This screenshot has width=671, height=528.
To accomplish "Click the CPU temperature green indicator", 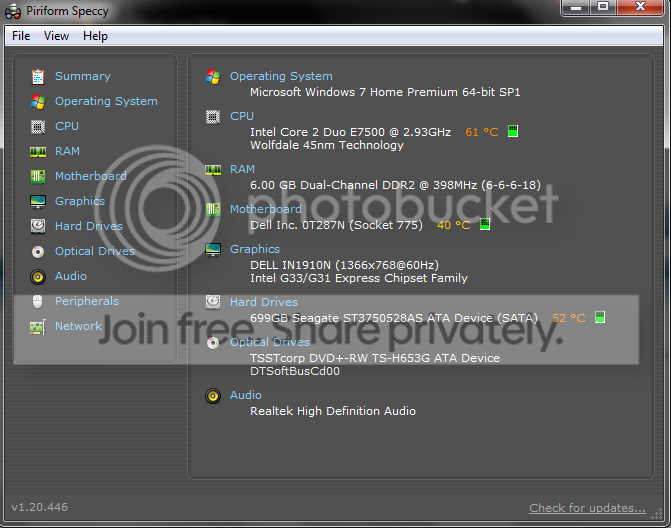I will click(x=513, y=131).
